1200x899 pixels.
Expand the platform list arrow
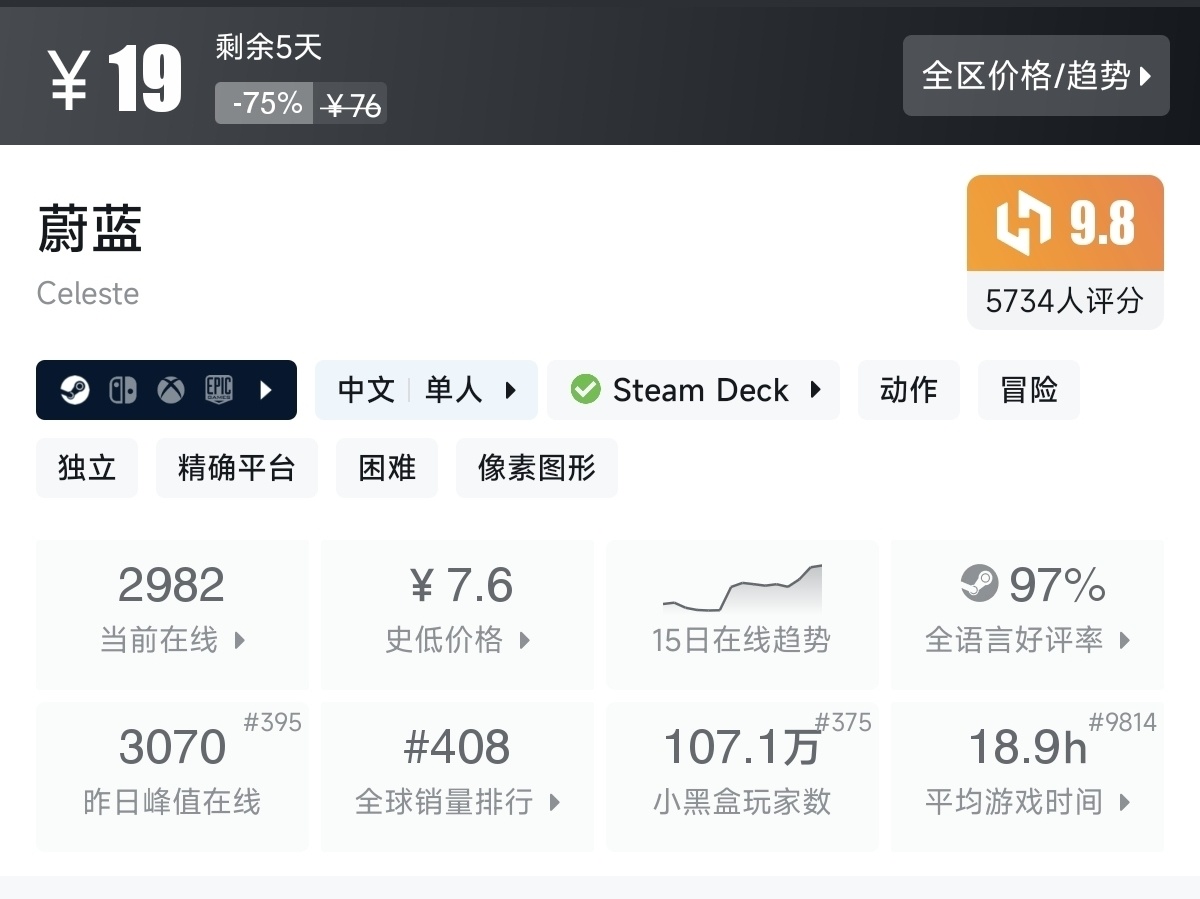pos(266,390)
